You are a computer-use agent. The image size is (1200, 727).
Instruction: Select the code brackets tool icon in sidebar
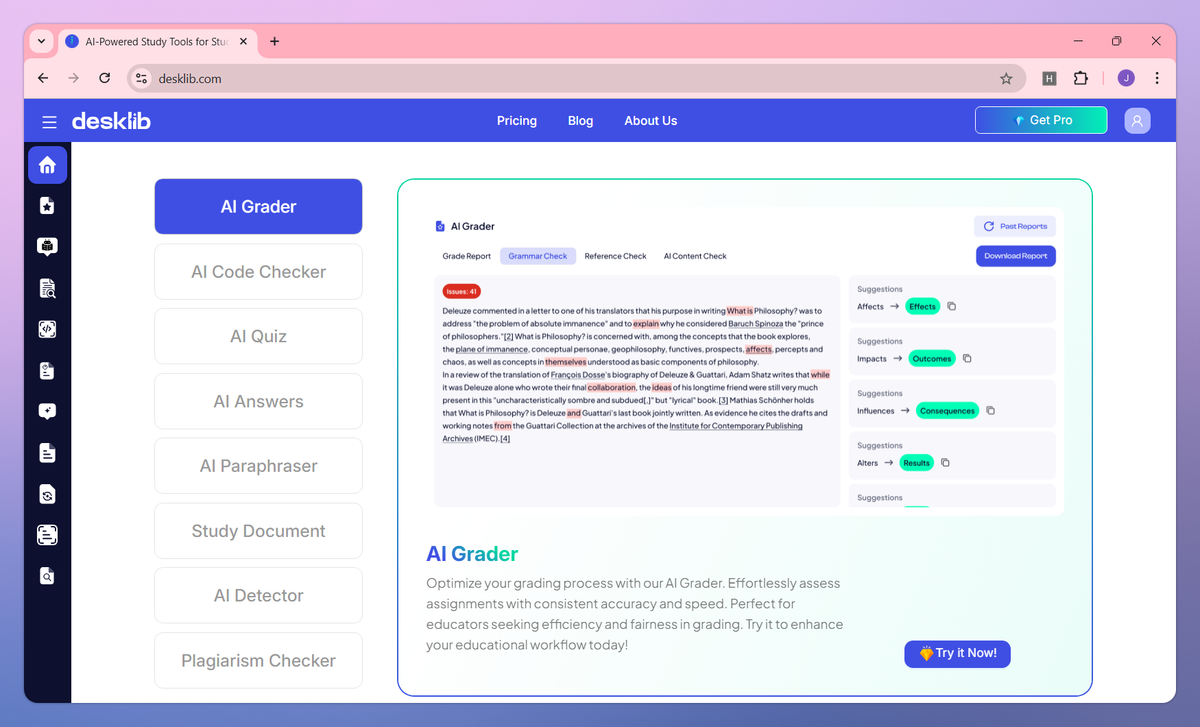pos(47,329)
